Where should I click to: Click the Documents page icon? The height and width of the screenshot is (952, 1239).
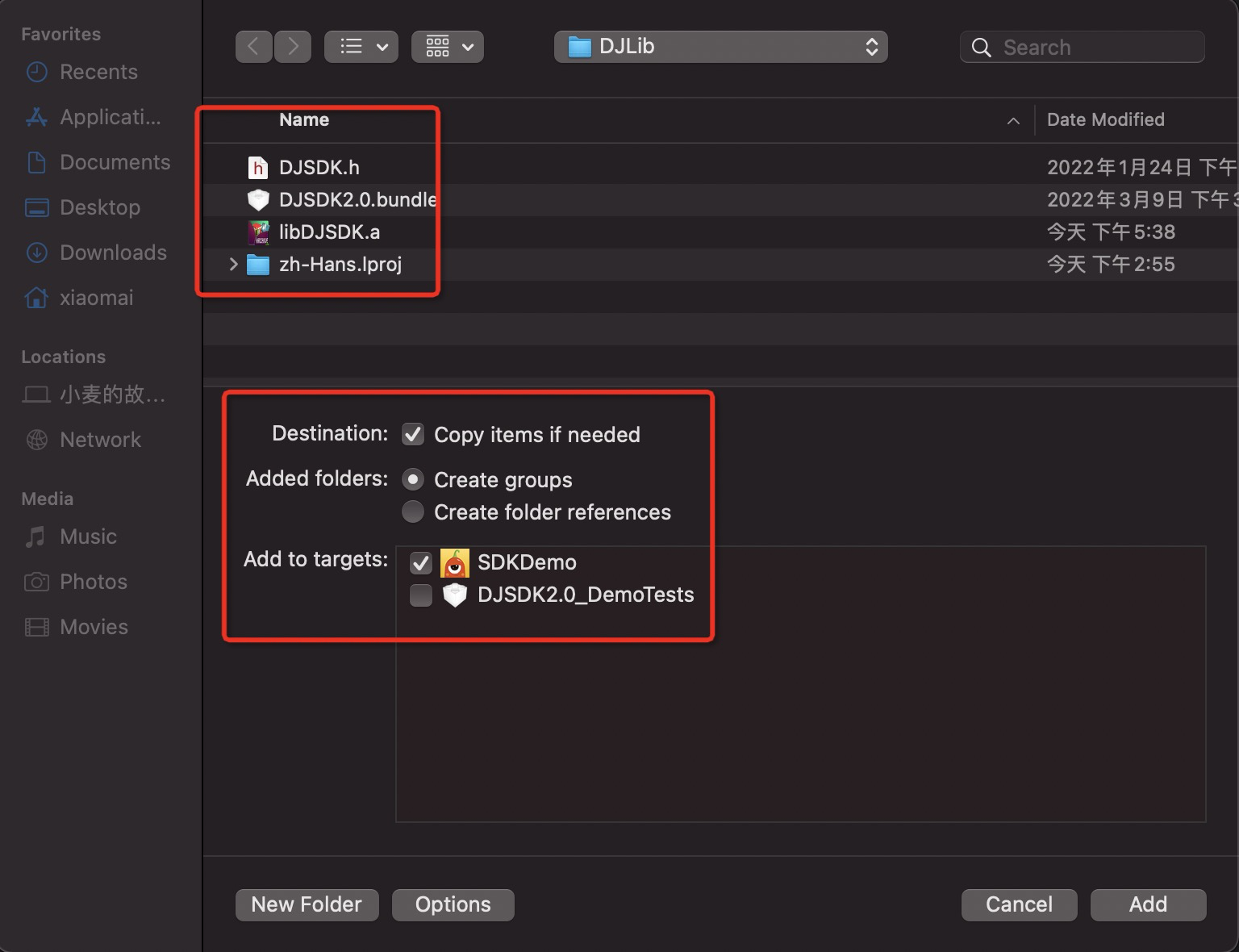click(x=37, y=162)
